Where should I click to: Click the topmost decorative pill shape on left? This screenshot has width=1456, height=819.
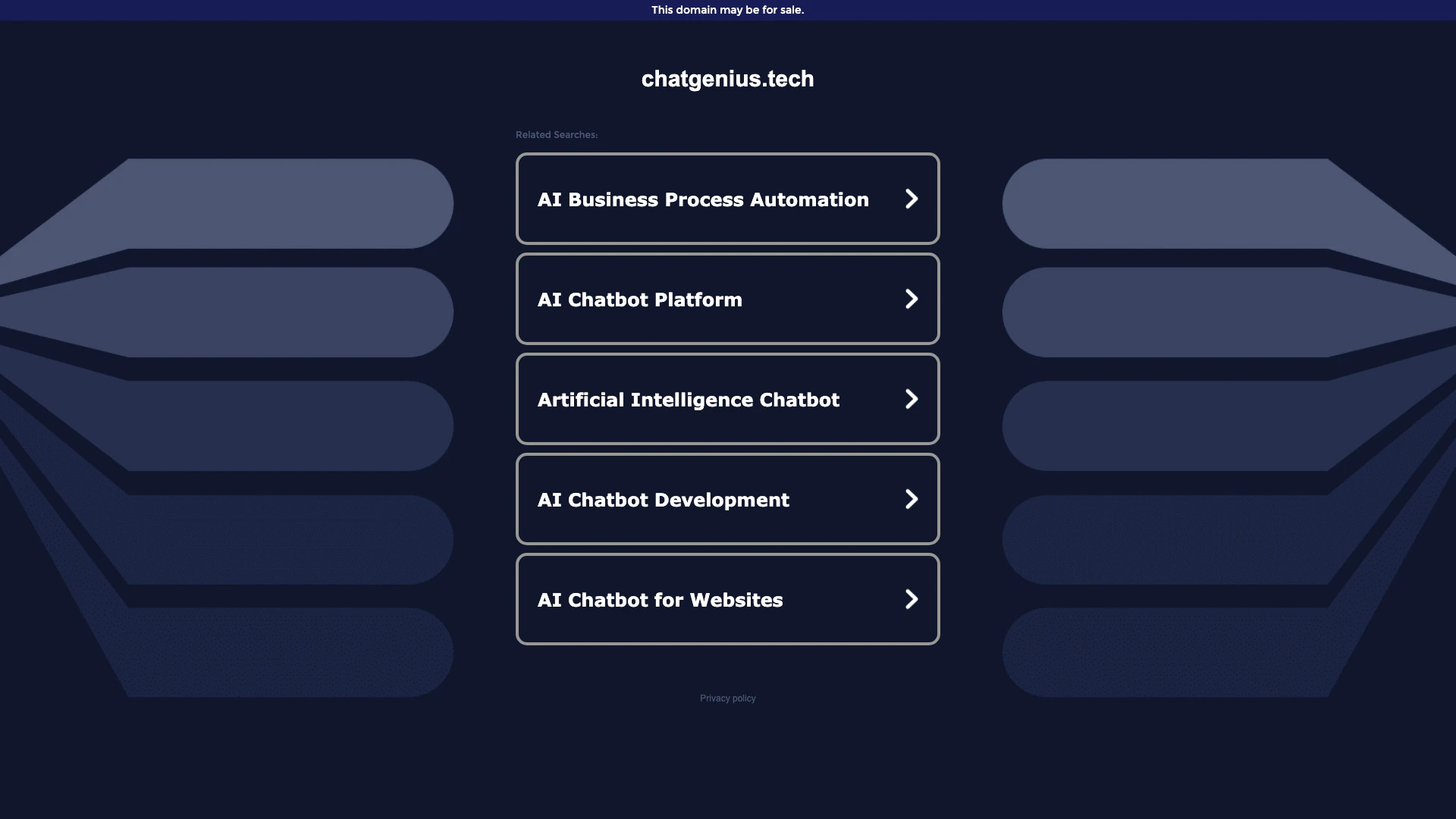[x=288, y=203]
